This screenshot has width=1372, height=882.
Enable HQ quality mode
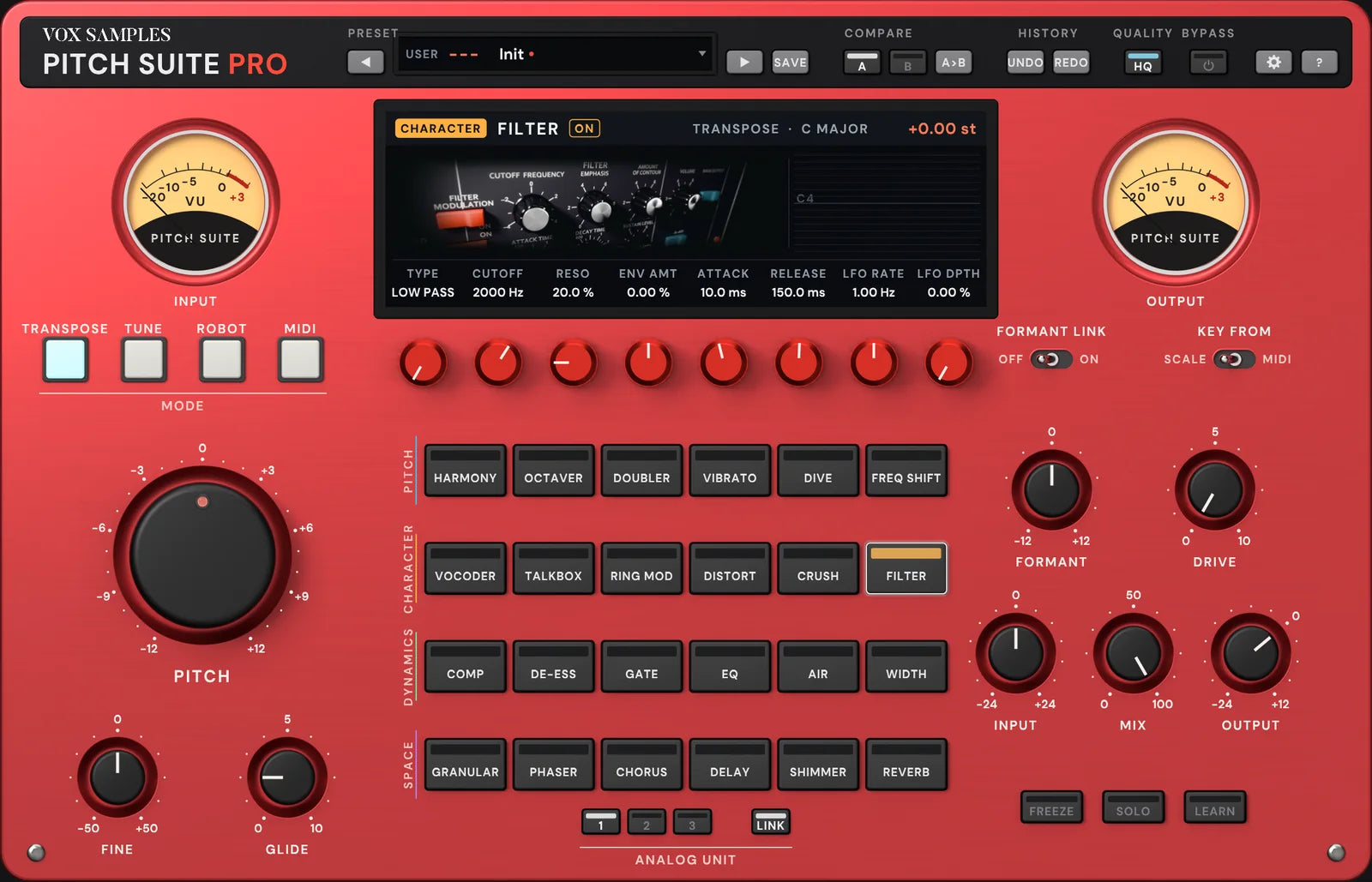tap(1143, 63)
